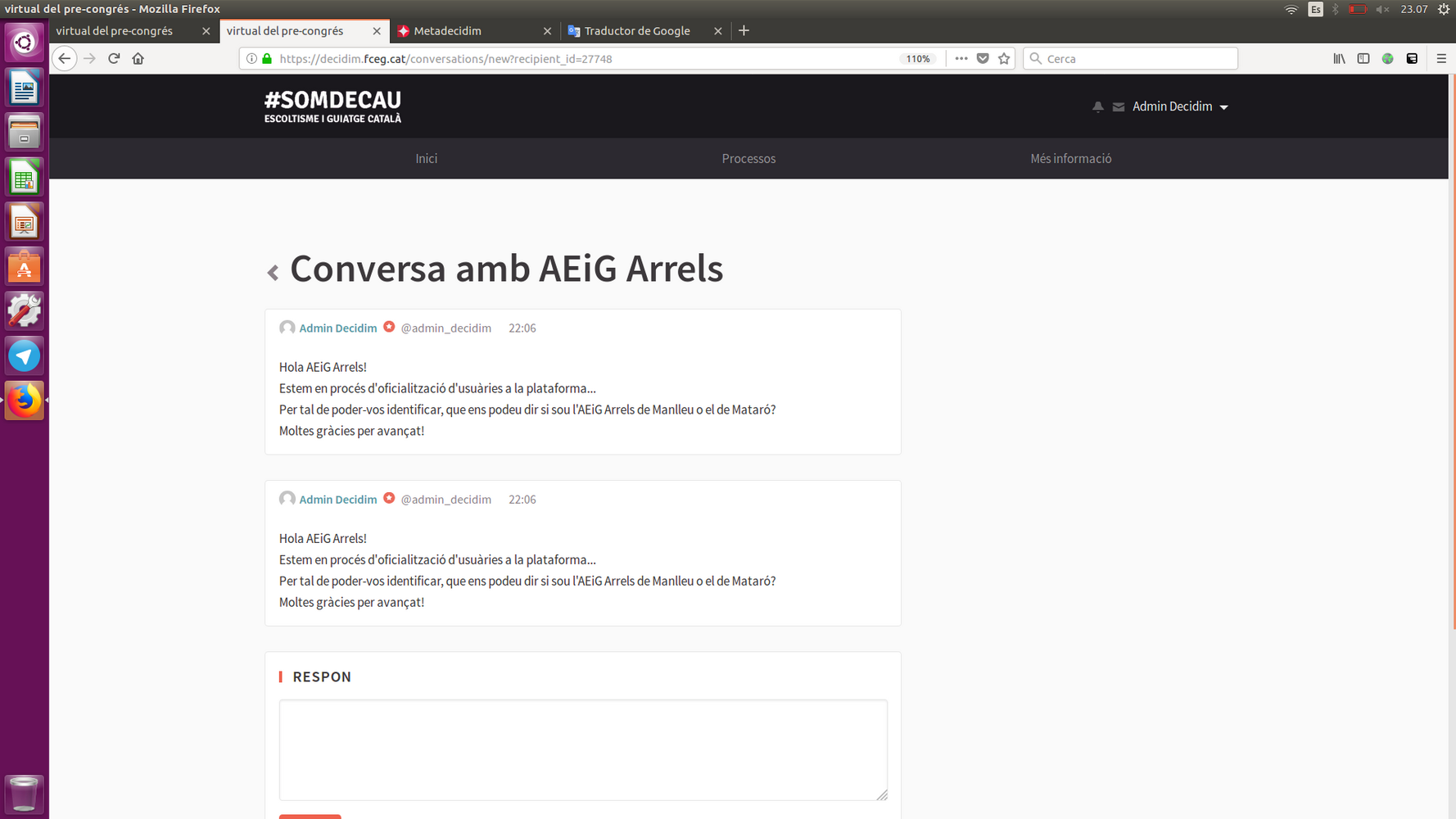Go to Firefox home page icon
The width and height of the screenshot is (1456, 819).
[x=138, y=59]
